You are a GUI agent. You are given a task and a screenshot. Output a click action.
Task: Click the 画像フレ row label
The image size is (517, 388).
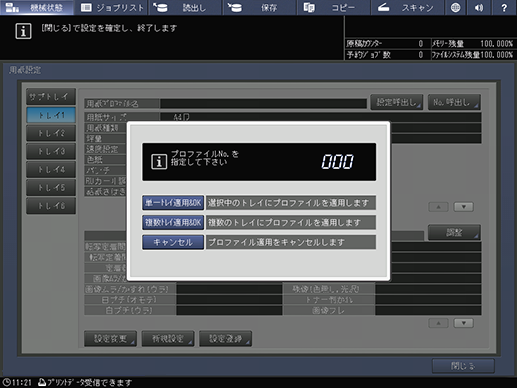point(328,310)
